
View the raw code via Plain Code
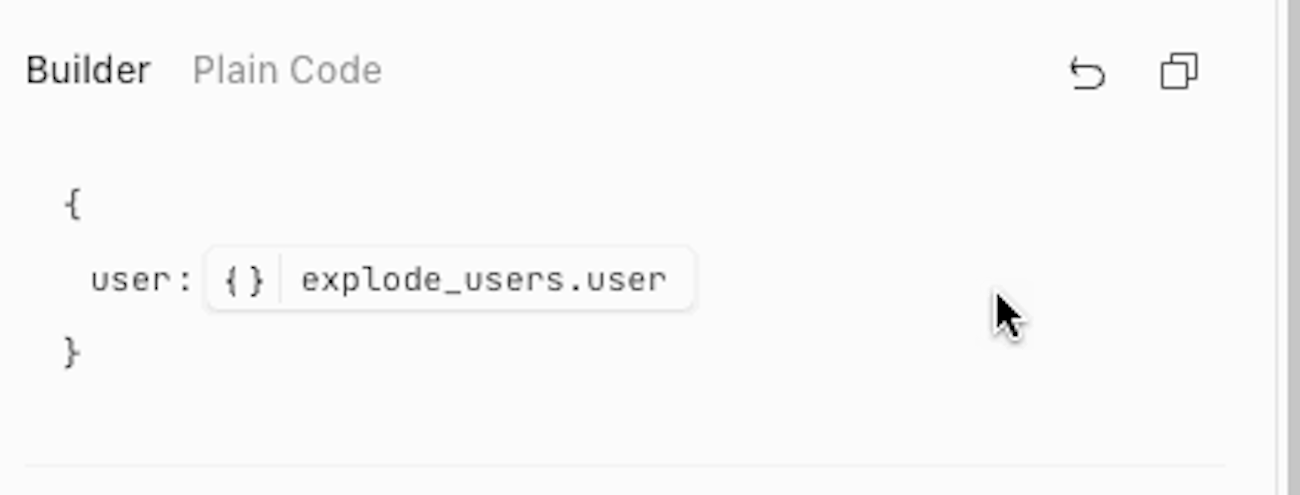[287, 71]
